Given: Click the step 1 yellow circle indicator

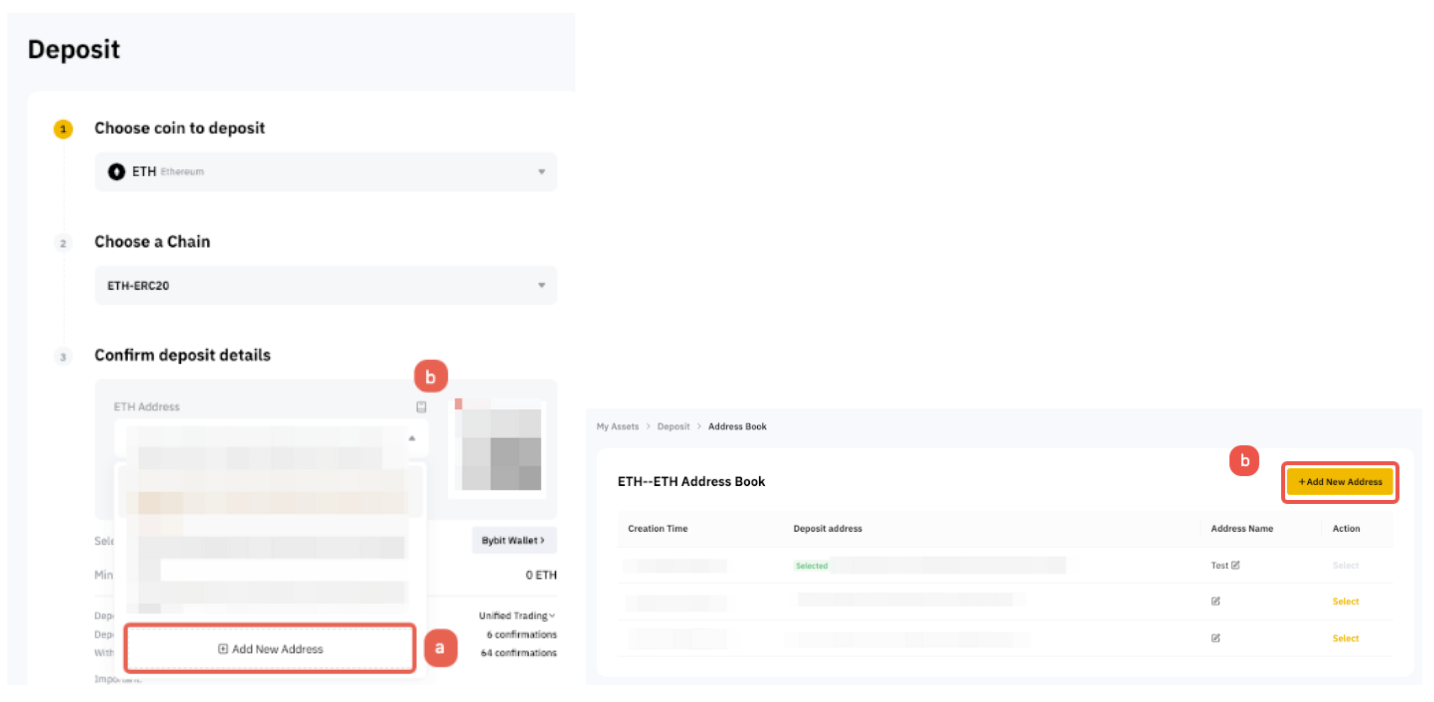Looking at the screenshot, I should [63, 129].
